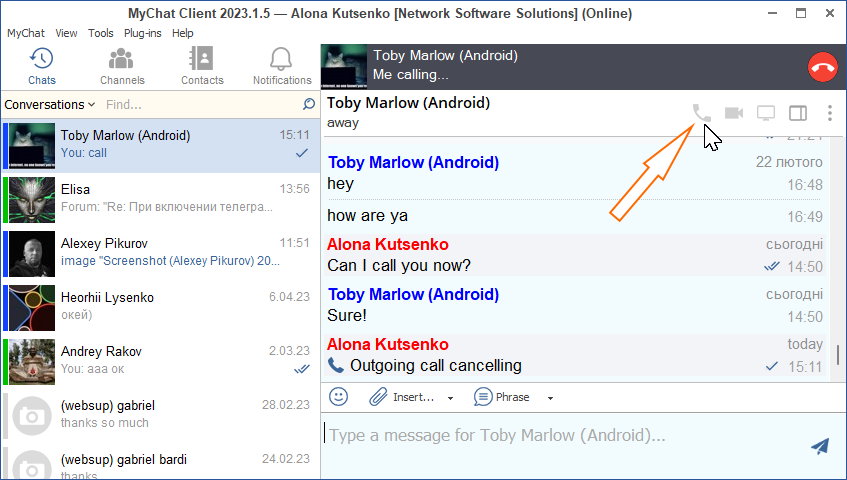Image resolution: width=847 pixels, height=480 pixels.
Task: Click the 'away' status text under chat title
Action: [x=342, y=123]
